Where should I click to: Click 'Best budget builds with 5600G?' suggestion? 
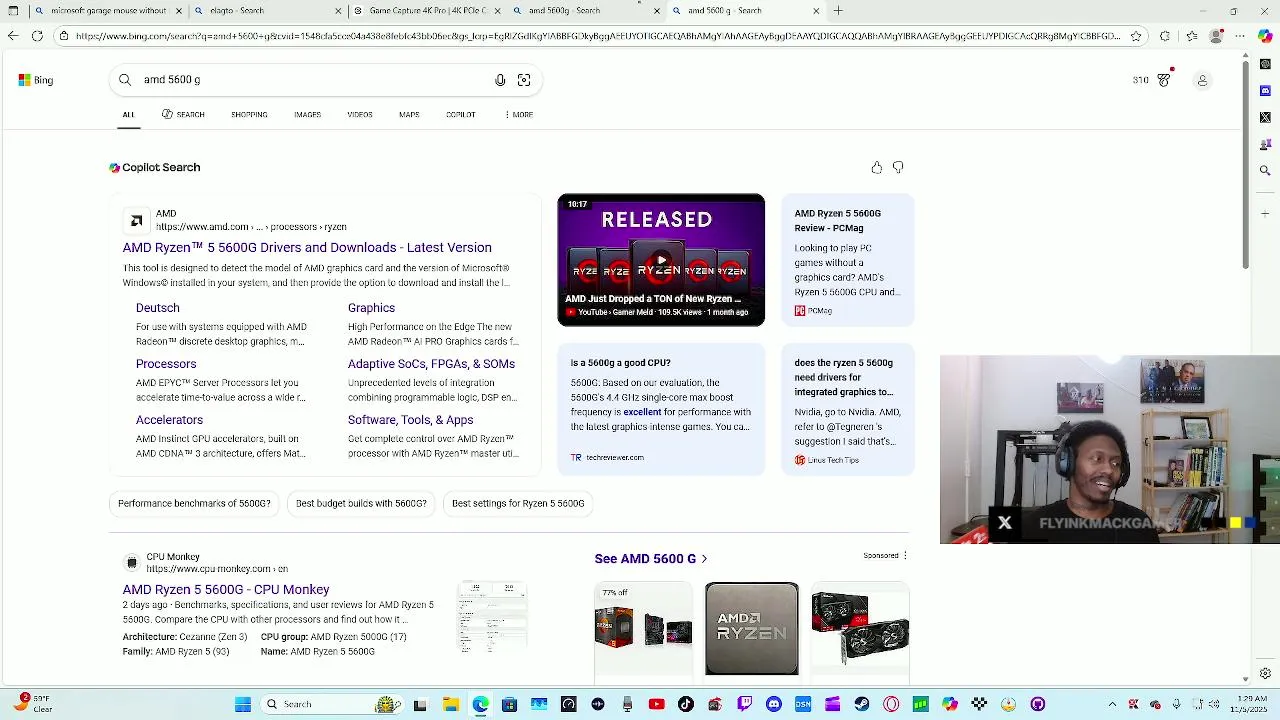pos(361,504)
